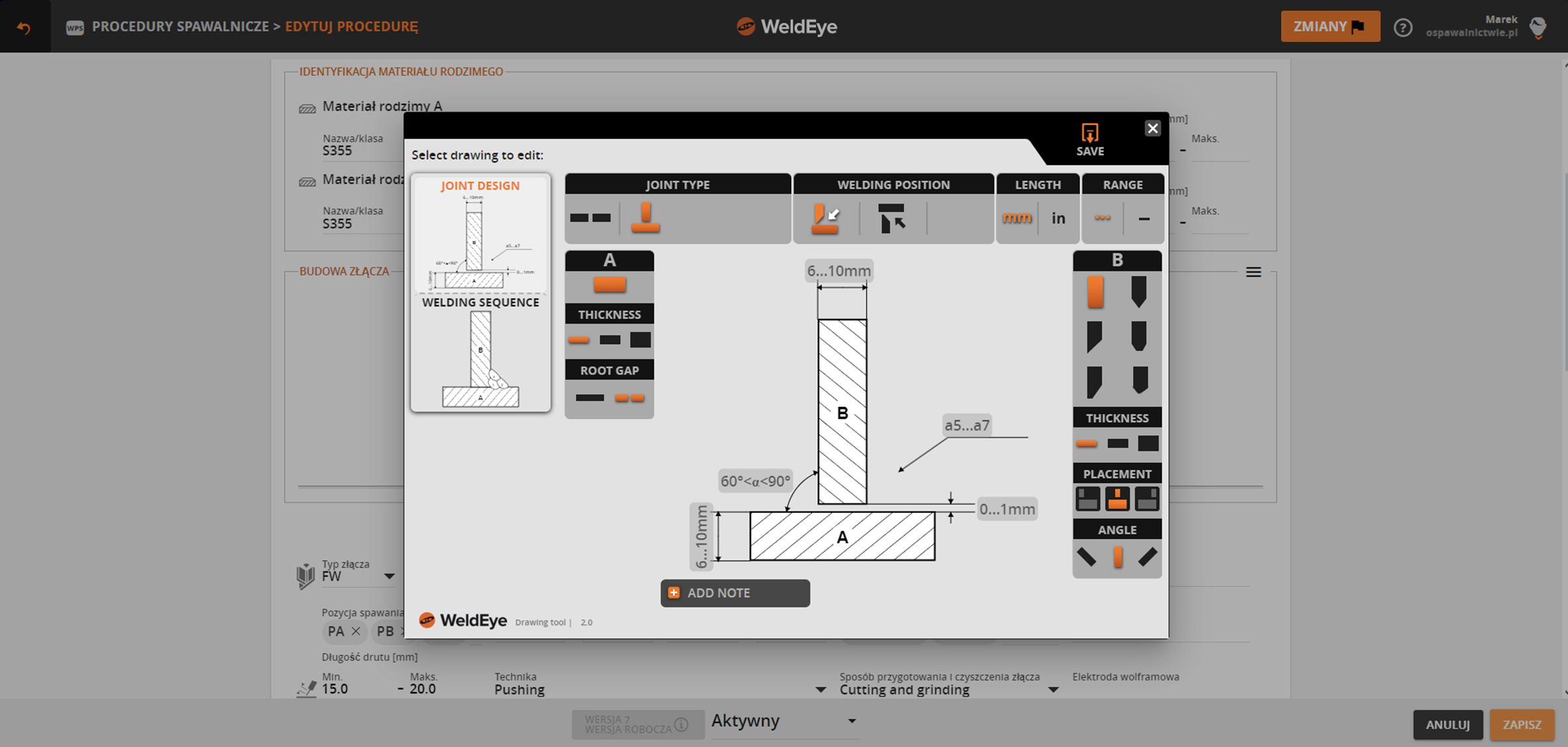Viewport: 1568px width, 747px height.
Task: Choose the overhead welding position icon
Action: tap(891, 218)
